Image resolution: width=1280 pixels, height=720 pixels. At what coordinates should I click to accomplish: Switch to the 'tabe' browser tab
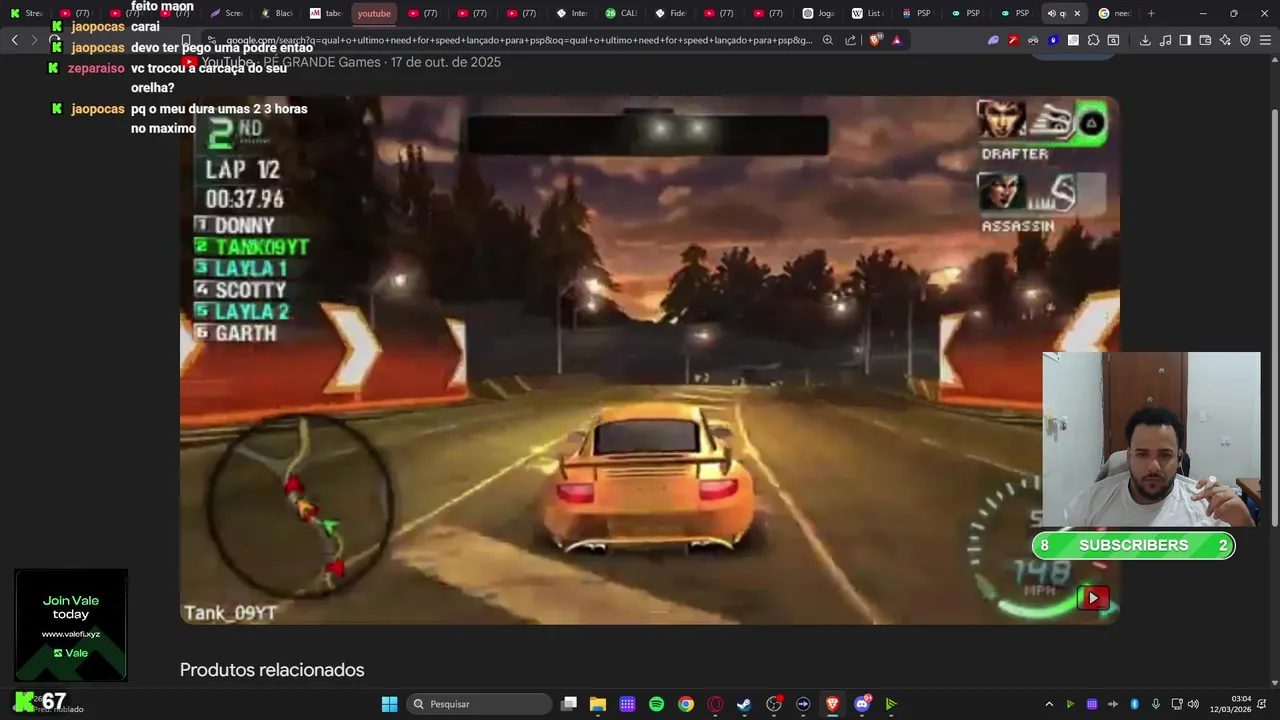pyautogui.click(x=326, y=13)
